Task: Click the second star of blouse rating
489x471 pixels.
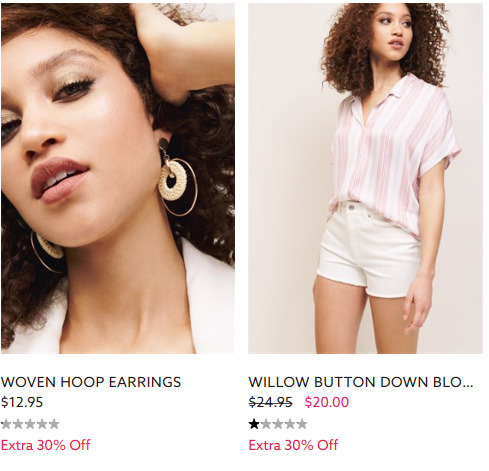Action: pos(266,424)
